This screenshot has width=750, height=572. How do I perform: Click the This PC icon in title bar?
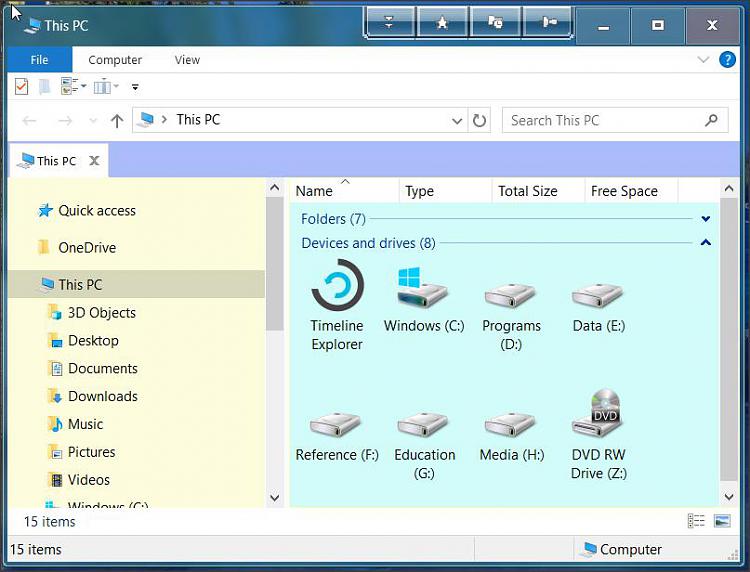[x=33, y=25]
